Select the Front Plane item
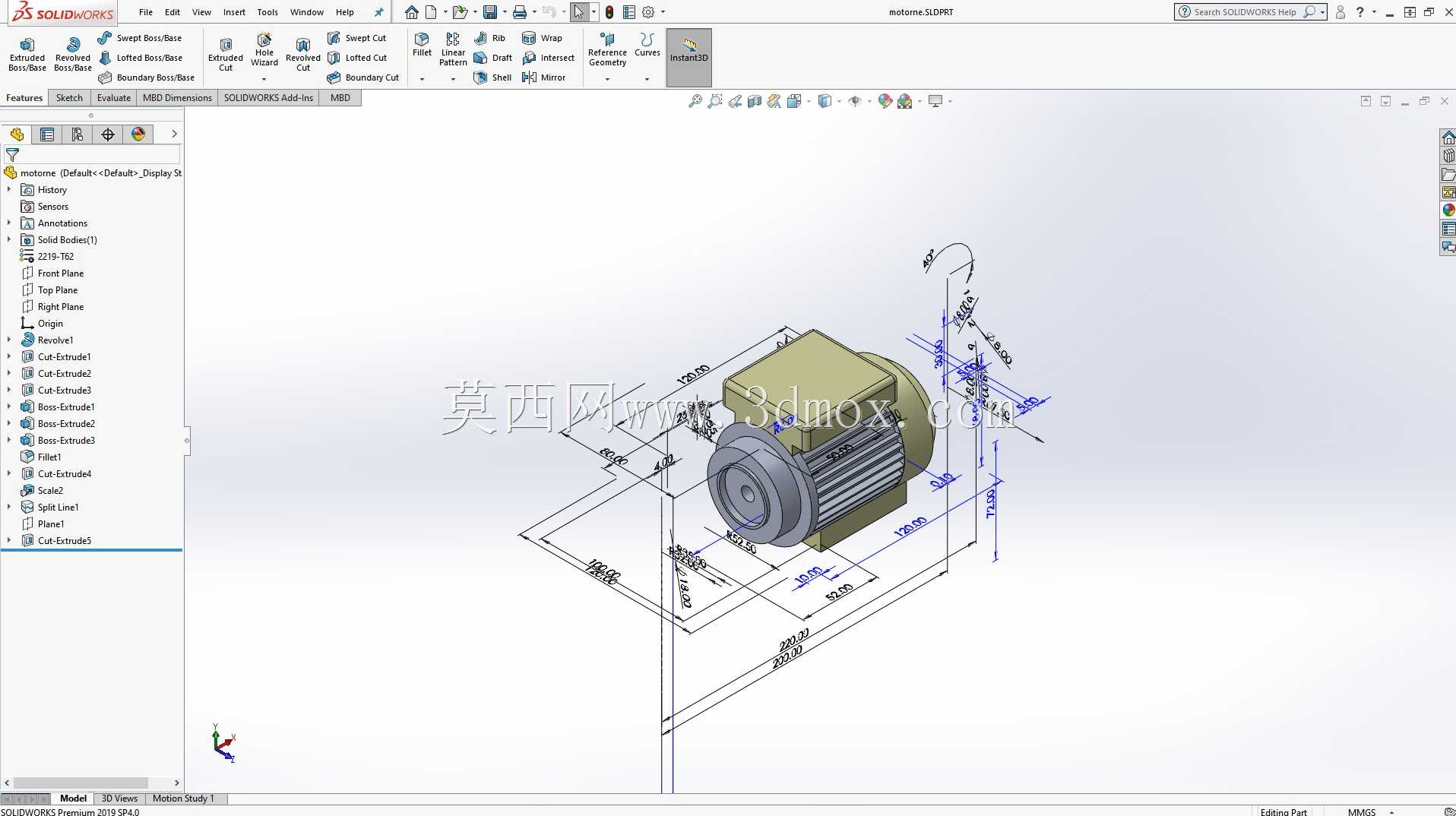Image resolution: width=1456 pixels, height=816 pixels. pyautogui.click(x=61, y=274)
